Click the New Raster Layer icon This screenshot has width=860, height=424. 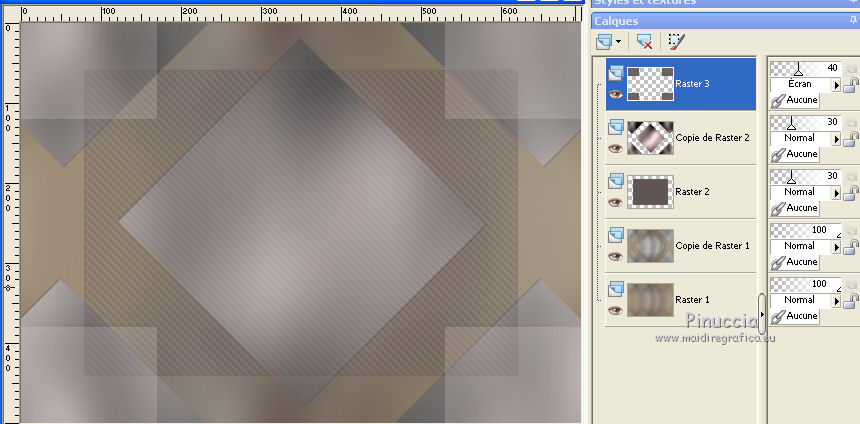[x=604, y=42]
